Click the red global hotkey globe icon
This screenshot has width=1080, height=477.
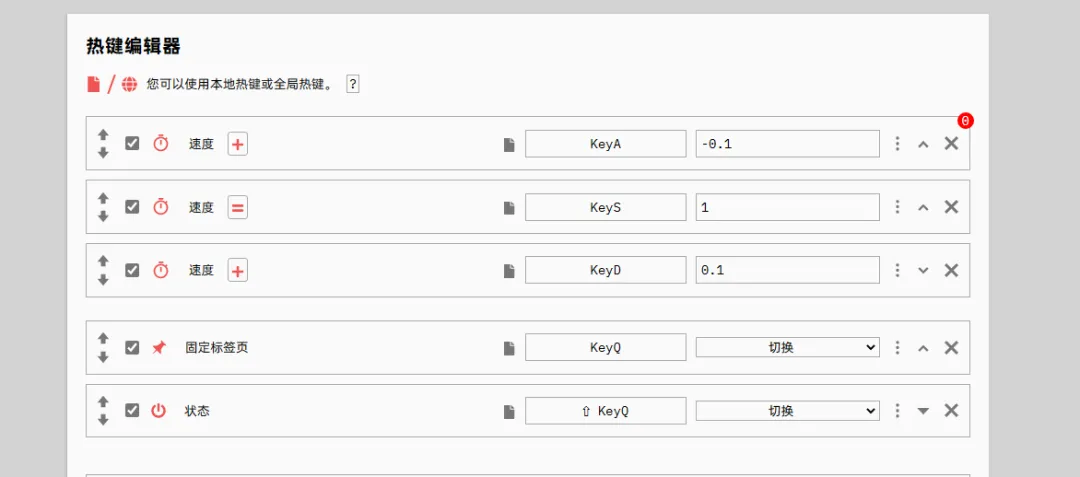[129, 84]
